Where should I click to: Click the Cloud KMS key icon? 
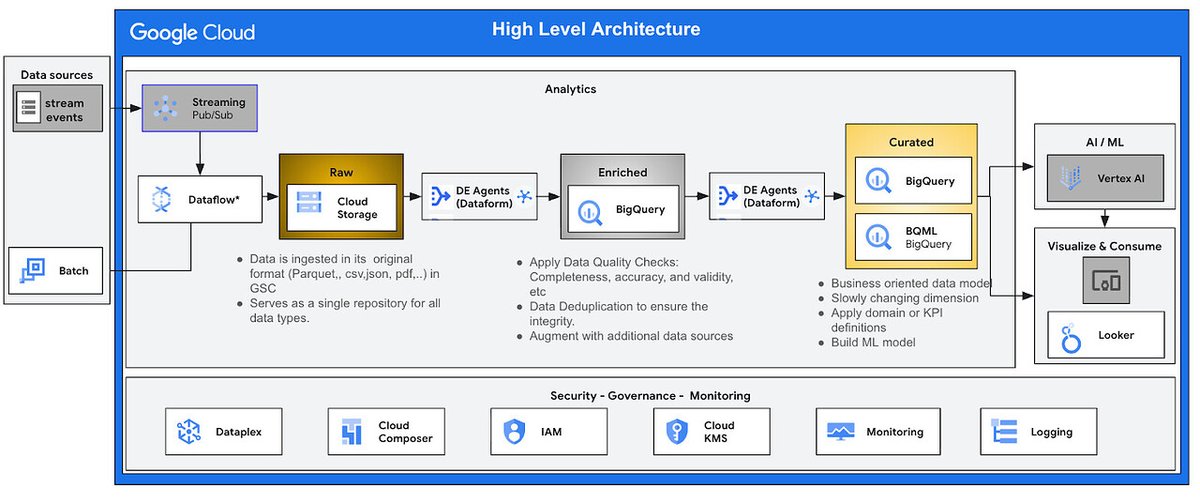point(676,432)
